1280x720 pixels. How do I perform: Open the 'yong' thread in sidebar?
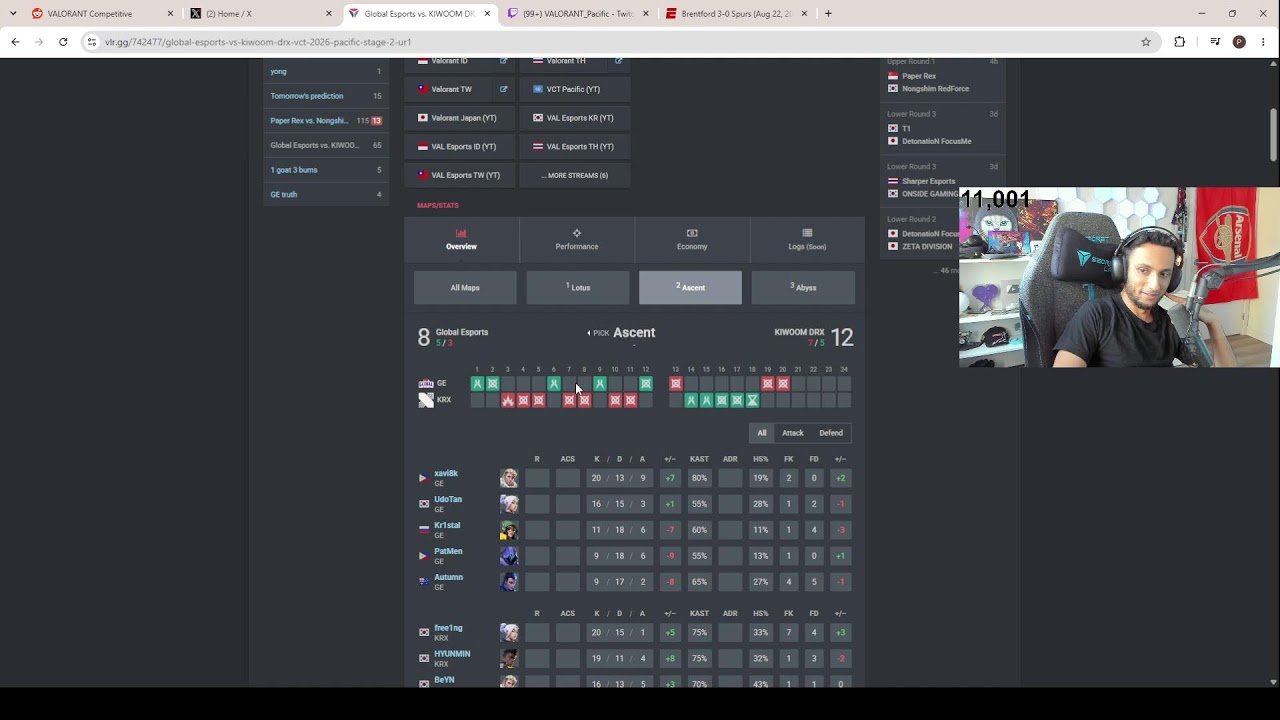coord(326,72)
